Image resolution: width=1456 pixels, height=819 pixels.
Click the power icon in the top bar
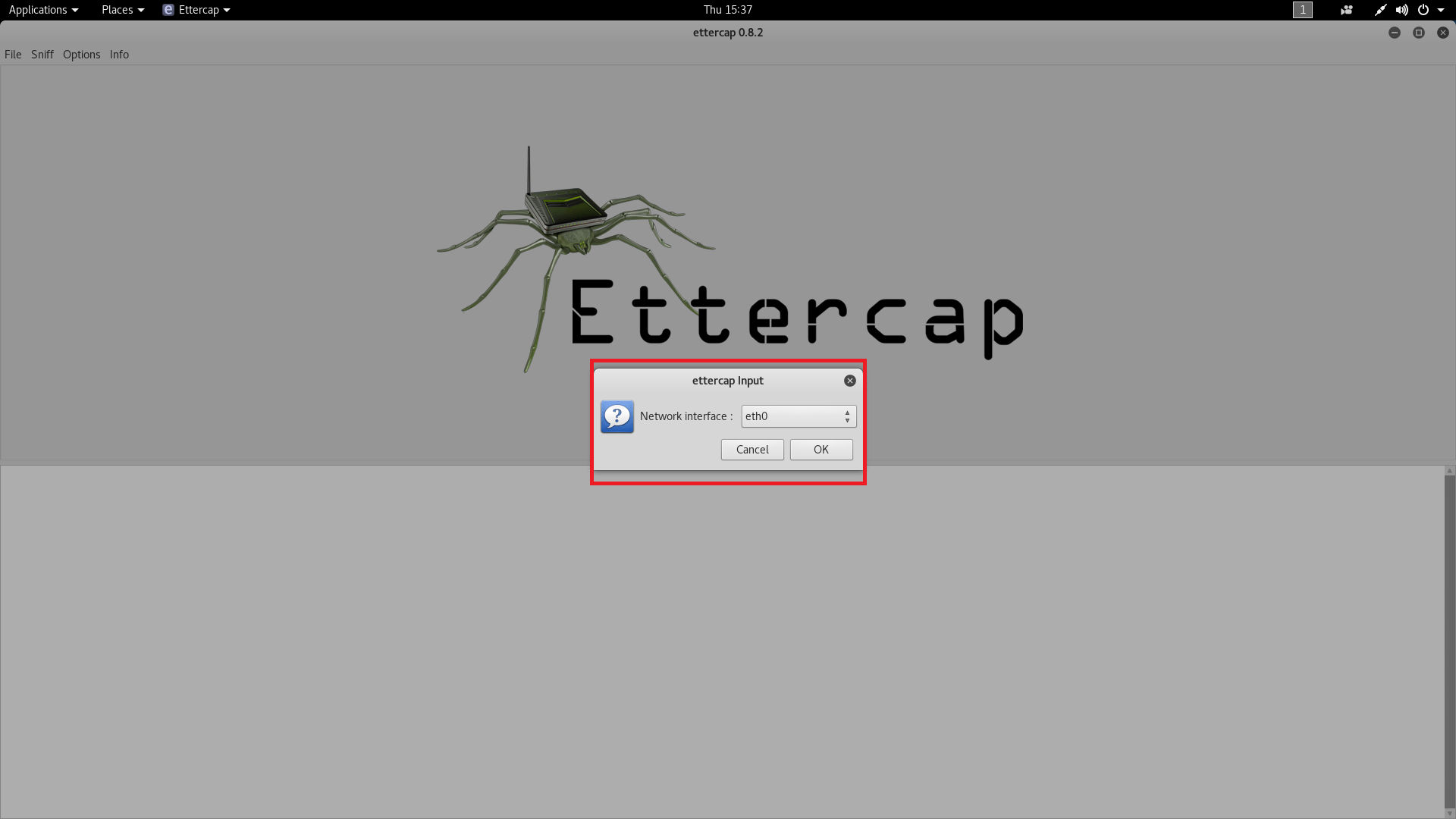[1423, 10]
